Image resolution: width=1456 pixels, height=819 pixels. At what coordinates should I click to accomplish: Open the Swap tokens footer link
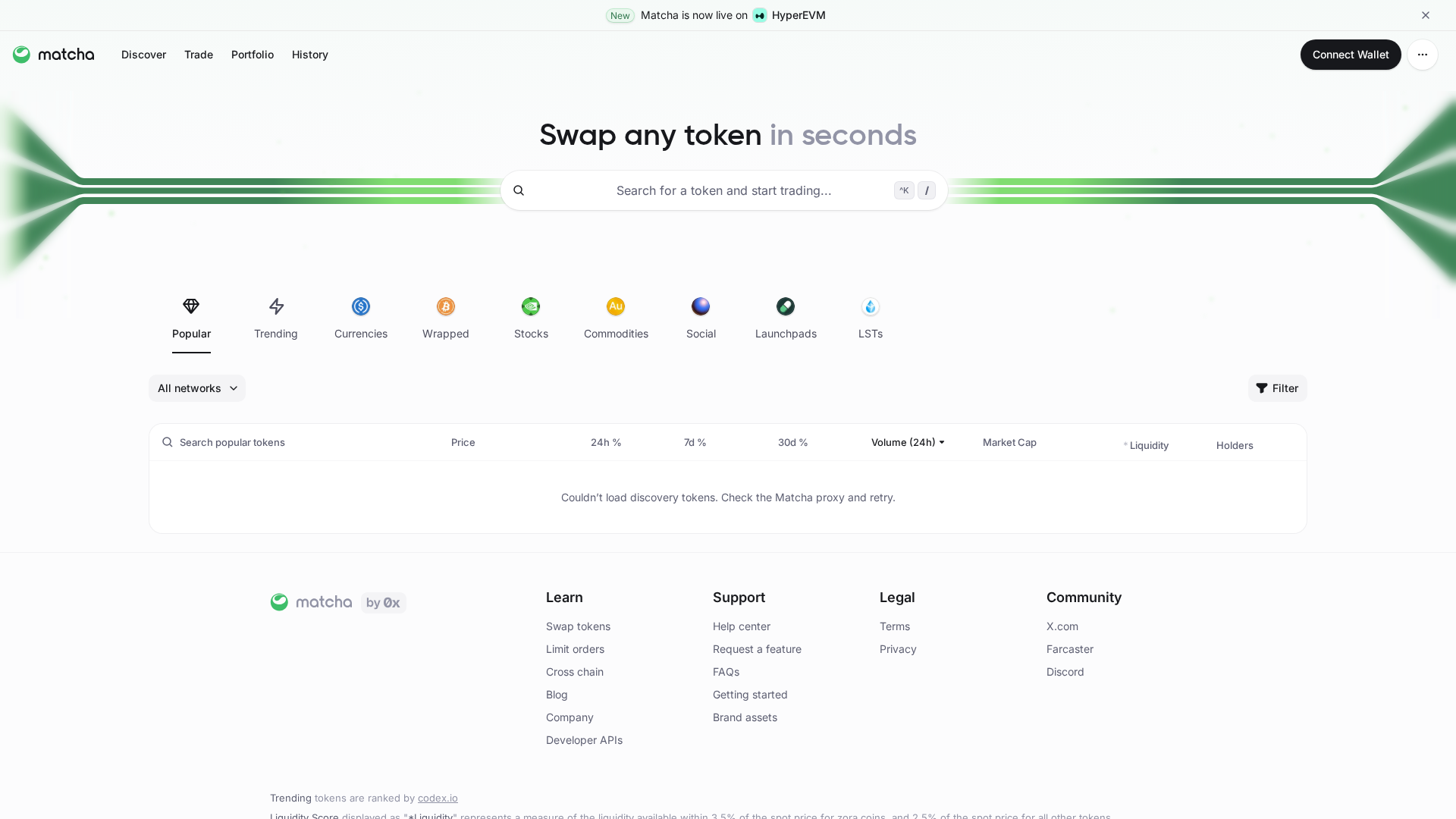(x=578, y=626)
